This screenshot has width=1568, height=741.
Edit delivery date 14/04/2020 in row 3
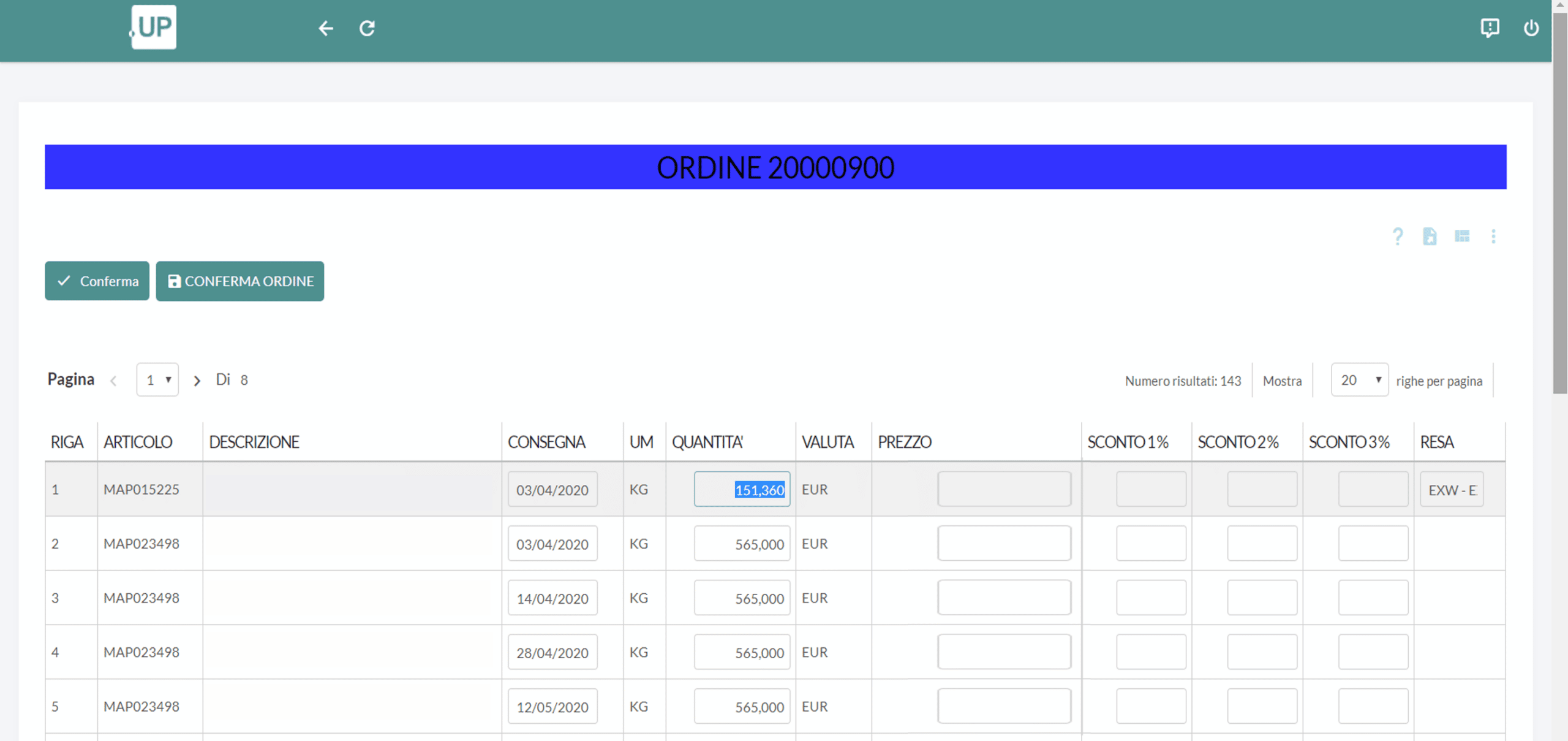pyautogui.click(x=552, y=598)
